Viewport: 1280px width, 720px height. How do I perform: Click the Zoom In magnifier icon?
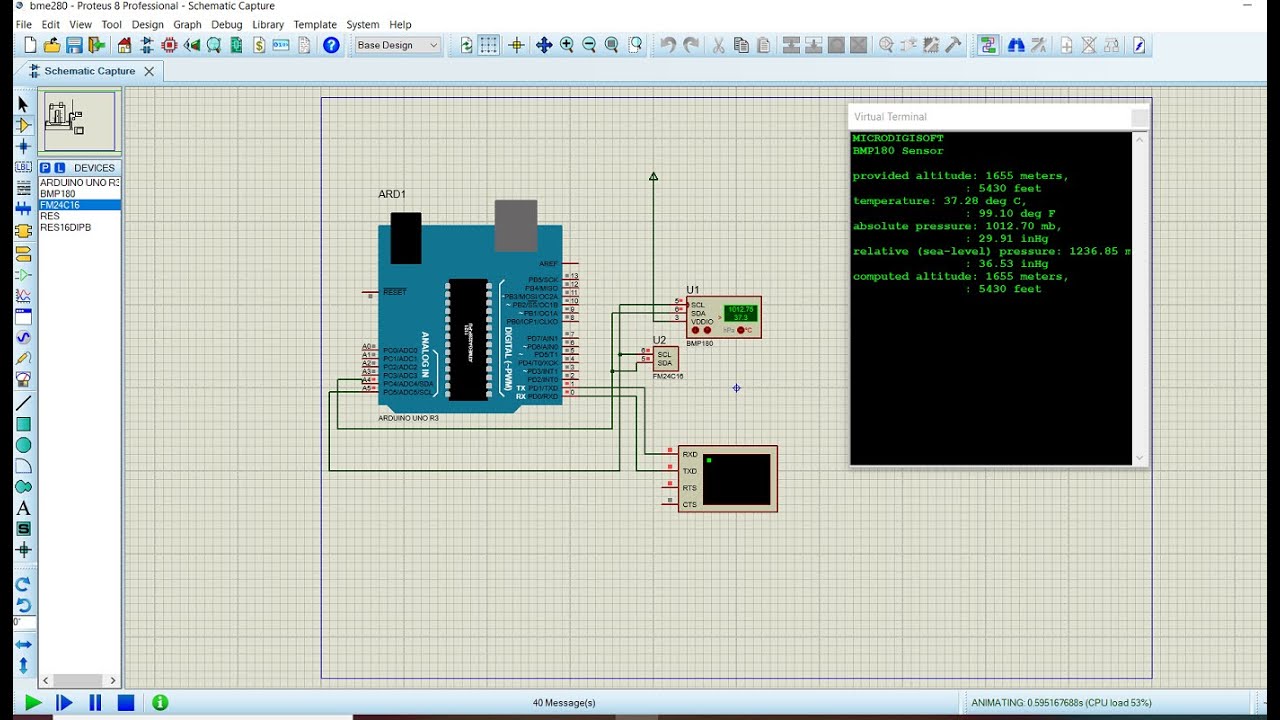(567, 45)
